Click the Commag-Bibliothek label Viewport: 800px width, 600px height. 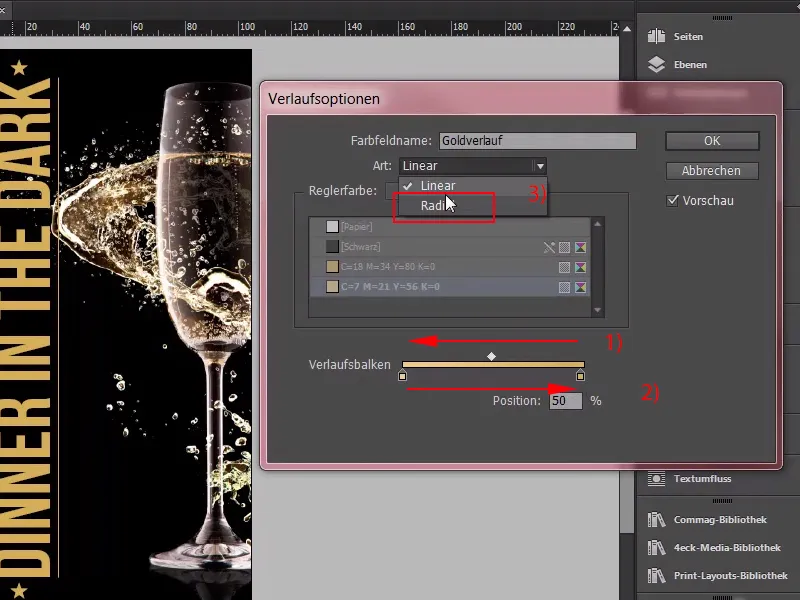(720, 520)
